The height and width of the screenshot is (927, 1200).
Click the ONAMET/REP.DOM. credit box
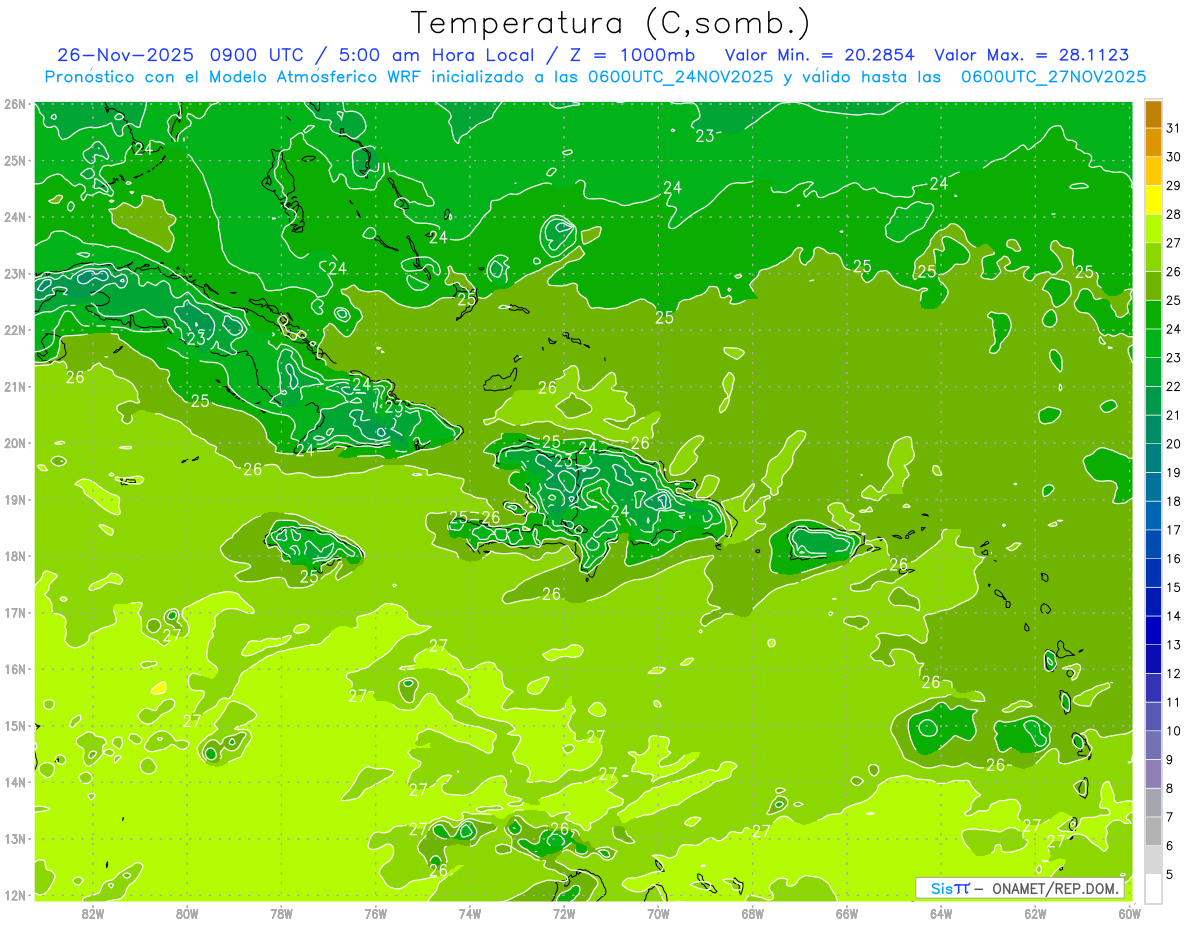point(1019,888)
